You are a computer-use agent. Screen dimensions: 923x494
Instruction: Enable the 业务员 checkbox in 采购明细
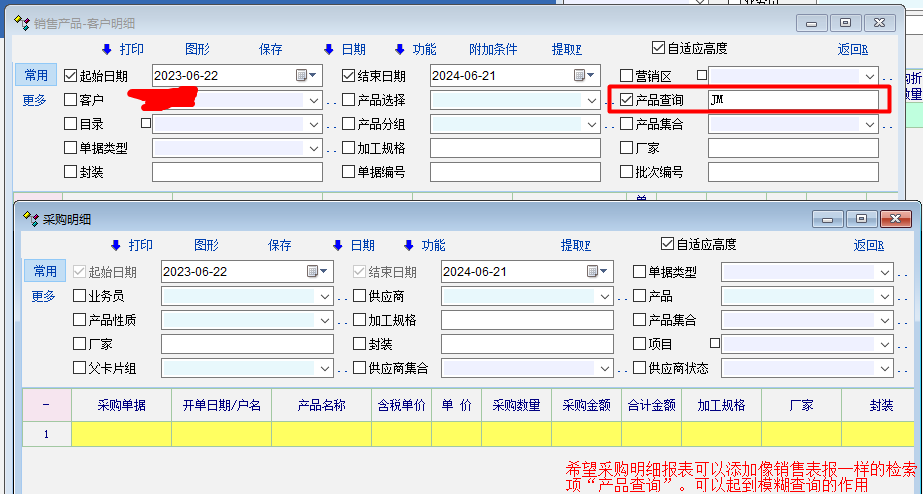click(80, 296)
